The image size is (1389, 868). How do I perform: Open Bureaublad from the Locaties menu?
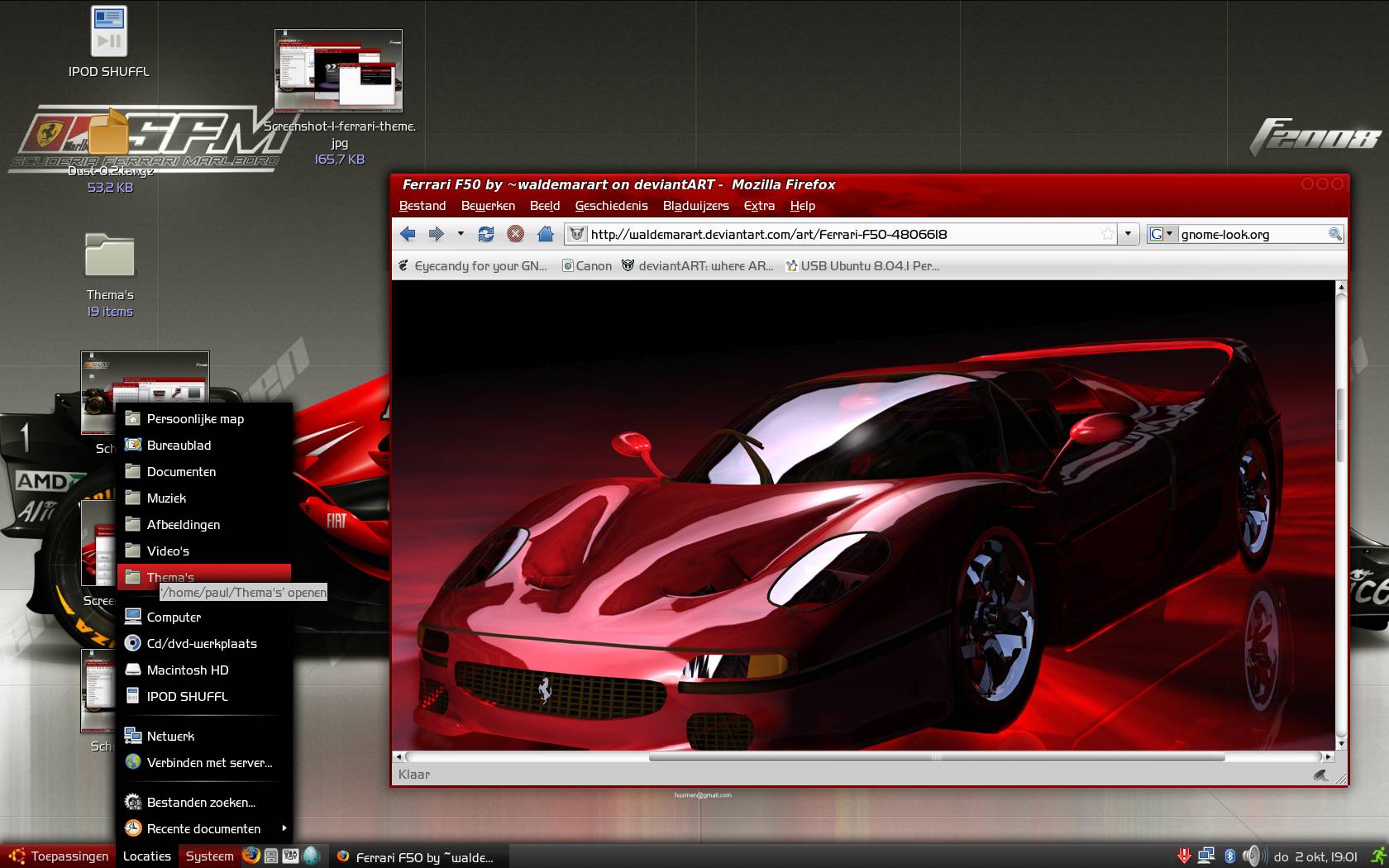204,446
